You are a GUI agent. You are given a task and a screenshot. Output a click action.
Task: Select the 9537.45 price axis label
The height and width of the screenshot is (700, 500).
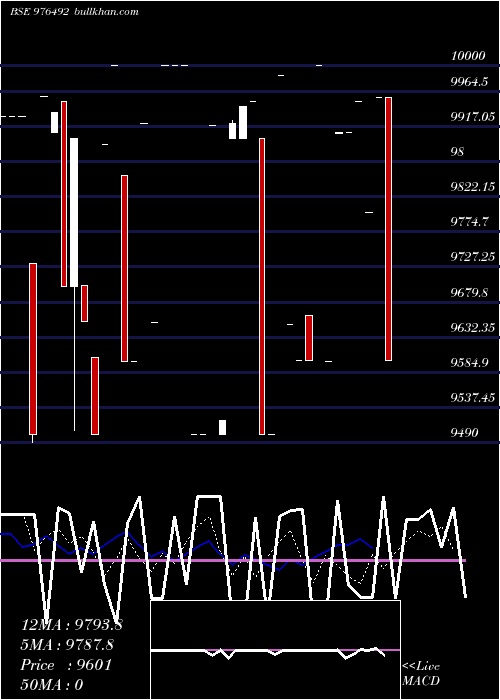coord(473,397)
